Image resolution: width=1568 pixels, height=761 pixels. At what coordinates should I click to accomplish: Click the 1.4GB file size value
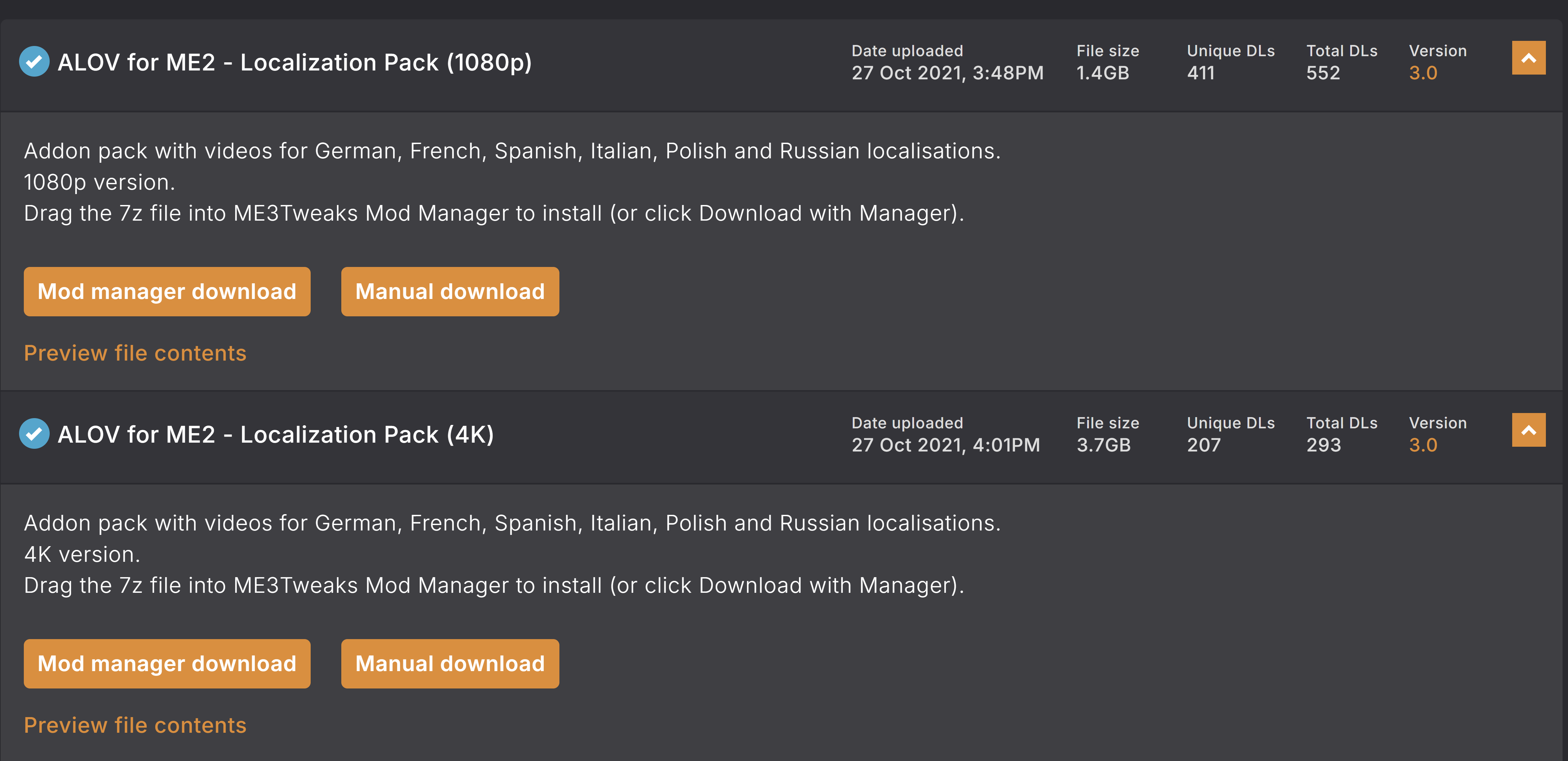point(1102,73)
